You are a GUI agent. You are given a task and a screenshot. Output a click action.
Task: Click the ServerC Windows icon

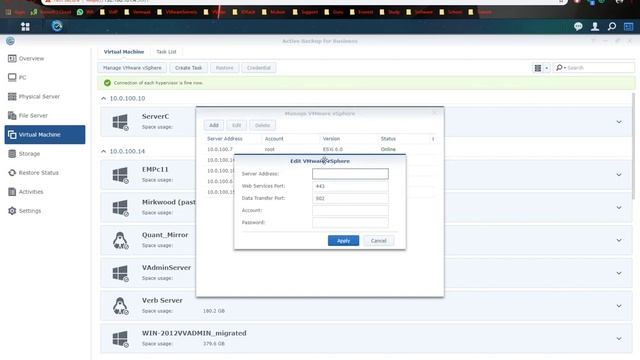[x=120, y=122]
